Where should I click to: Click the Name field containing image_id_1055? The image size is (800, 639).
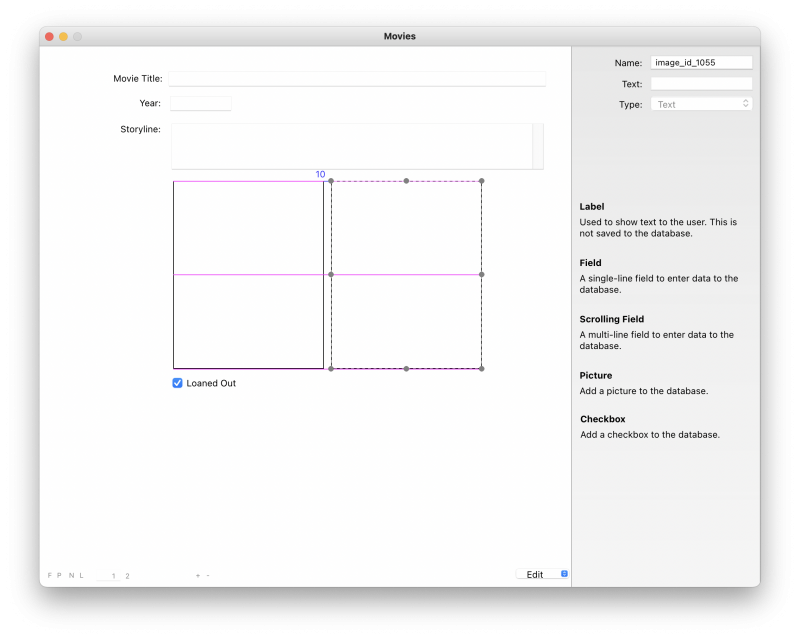(x=701, y=62)
